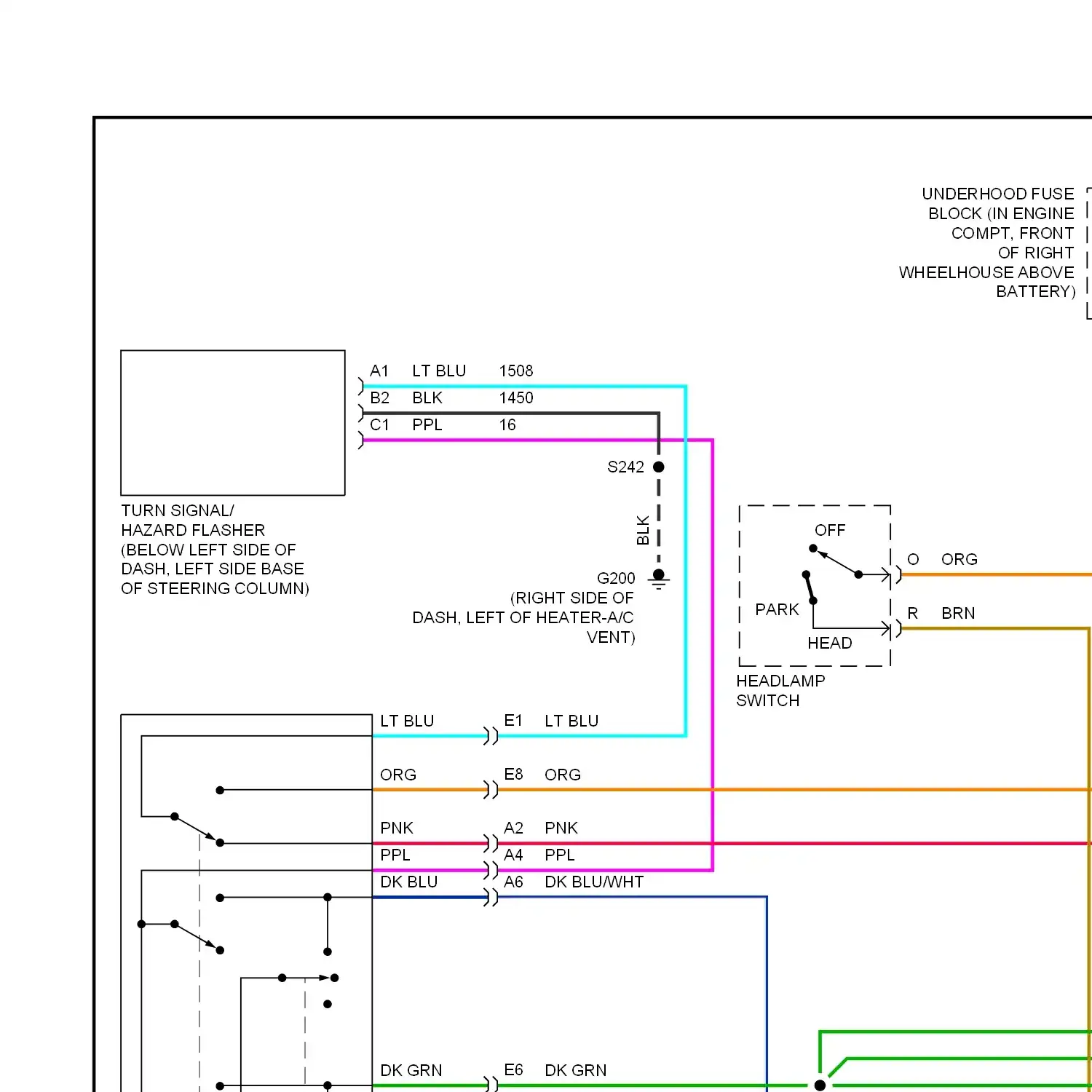Click the "ORG" label beside terminal O
1092x1092 pixels.
tap(960, 560)
